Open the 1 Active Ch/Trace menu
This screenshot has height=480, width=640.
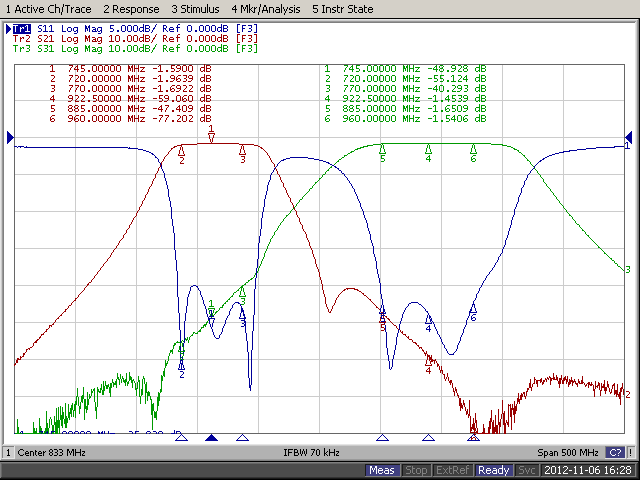pyautogui.click(x=48, y=9)
